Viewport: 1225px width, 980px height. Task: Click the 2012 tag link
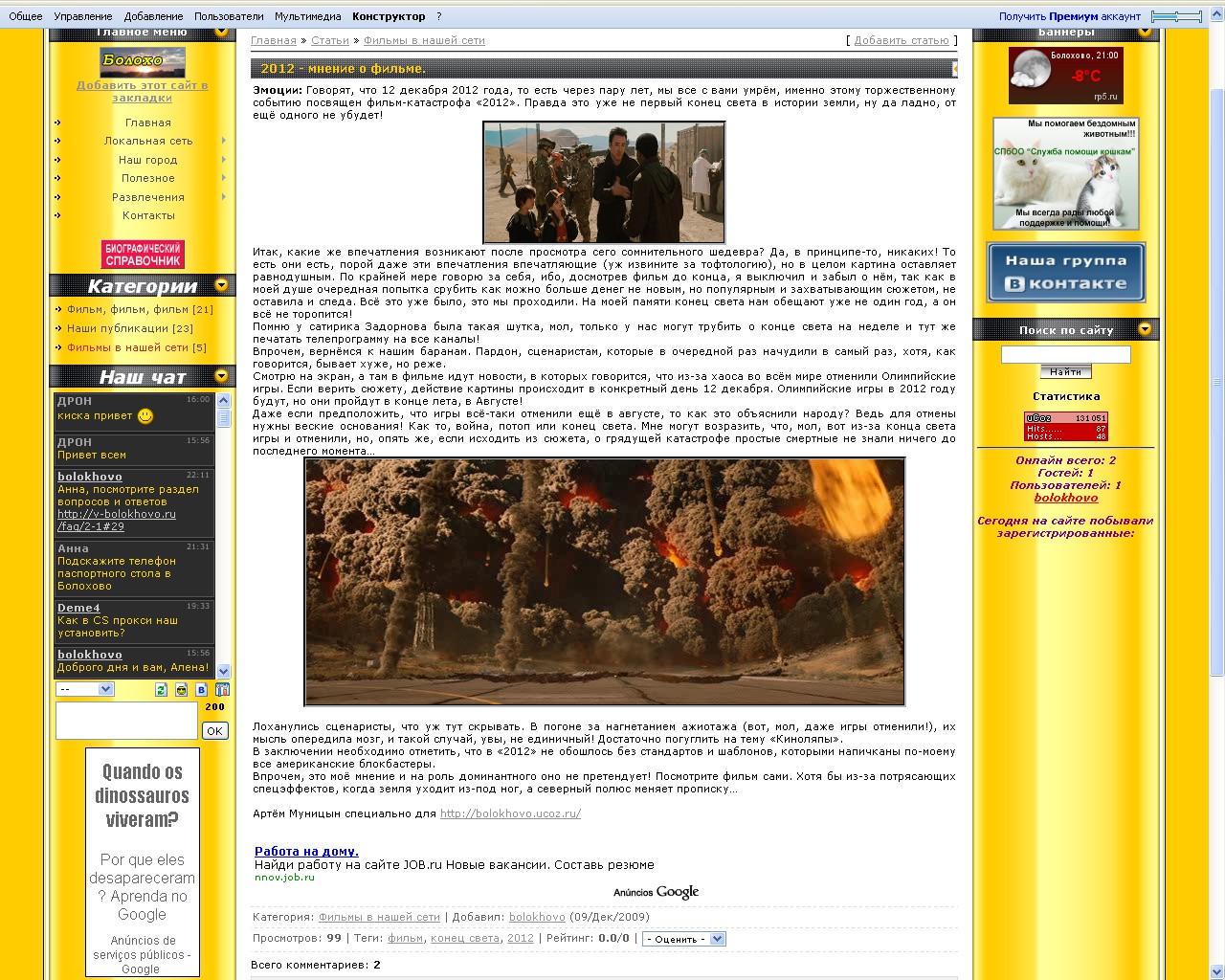pos(521,938)
